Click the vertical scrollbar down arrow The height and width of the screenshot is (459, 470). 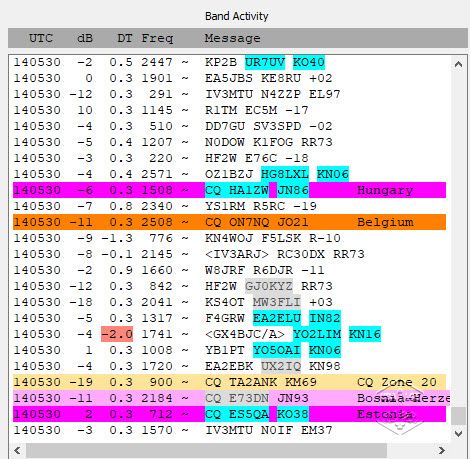pyautogui.click(x=459, y=433)
